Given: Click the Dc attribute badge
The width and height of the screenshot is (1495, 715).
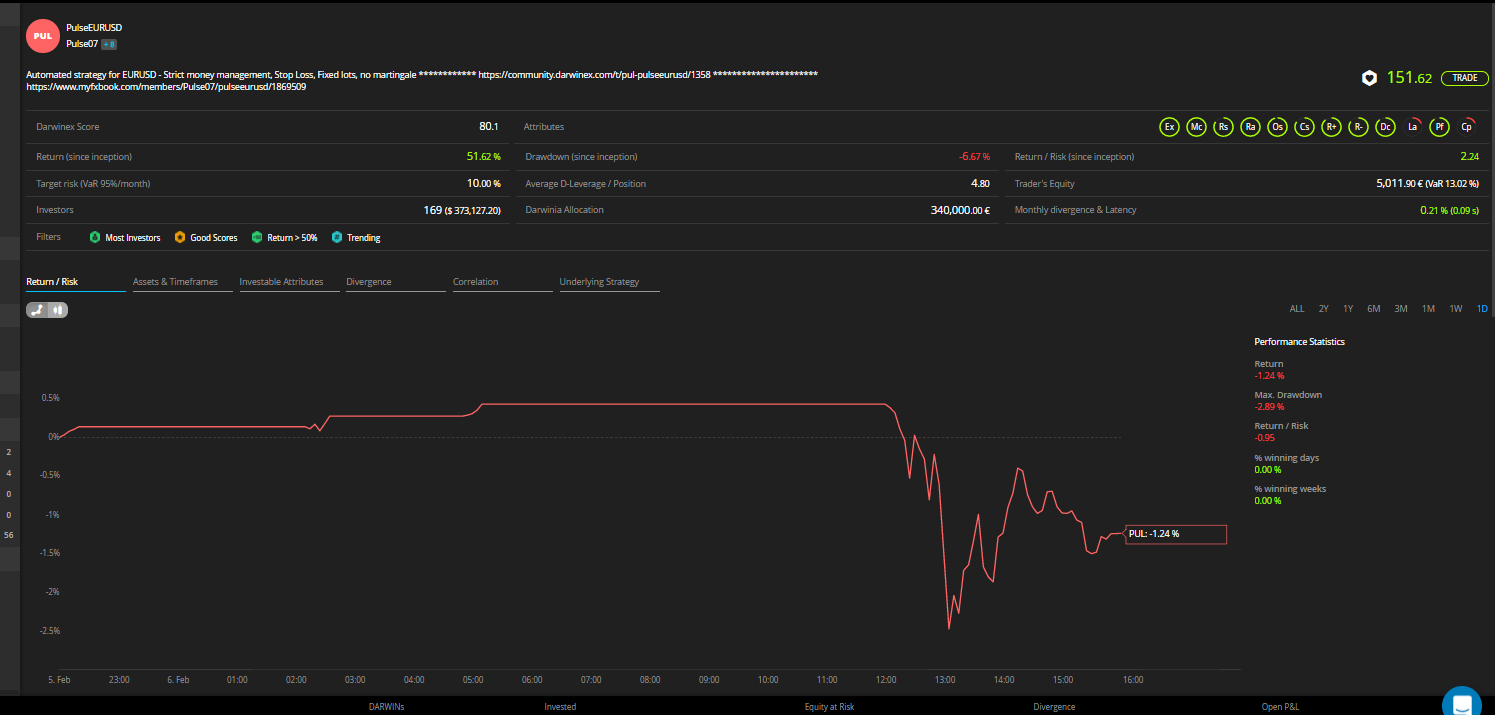Looking at the screenshot, I should (1385, 127).
